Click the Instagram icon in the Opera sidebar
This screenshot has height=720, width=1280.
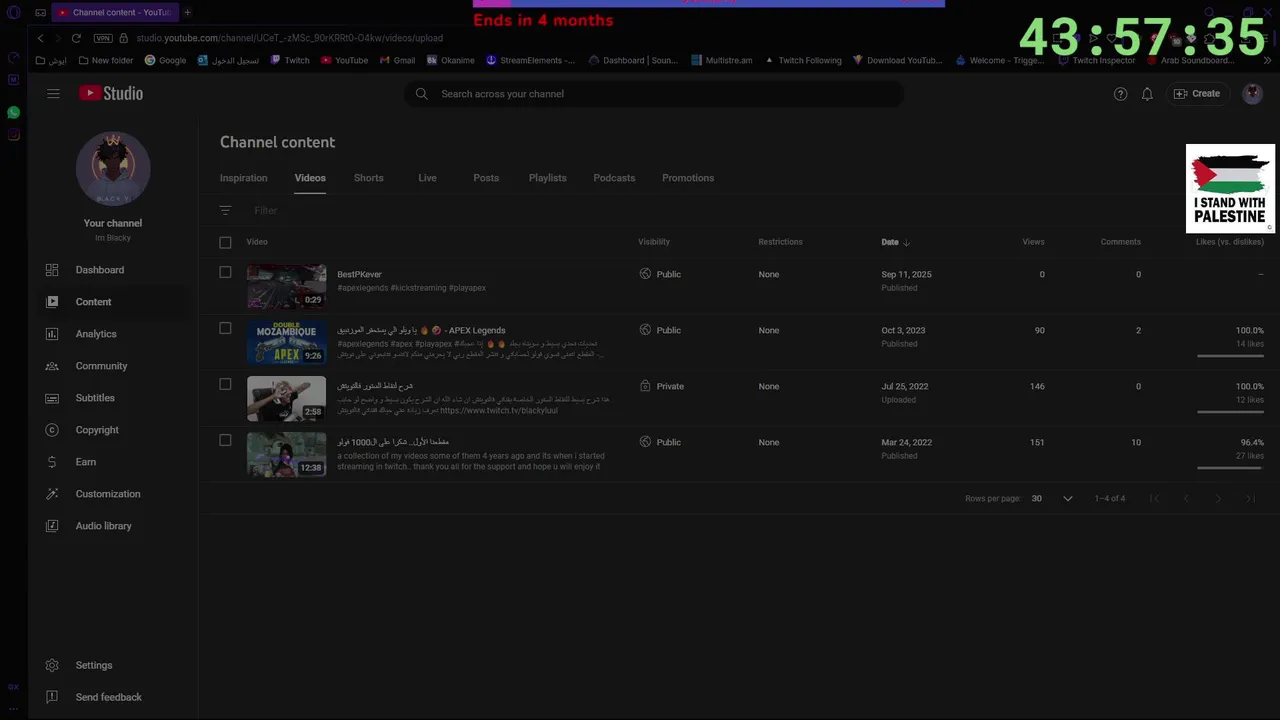coord(13,134)
